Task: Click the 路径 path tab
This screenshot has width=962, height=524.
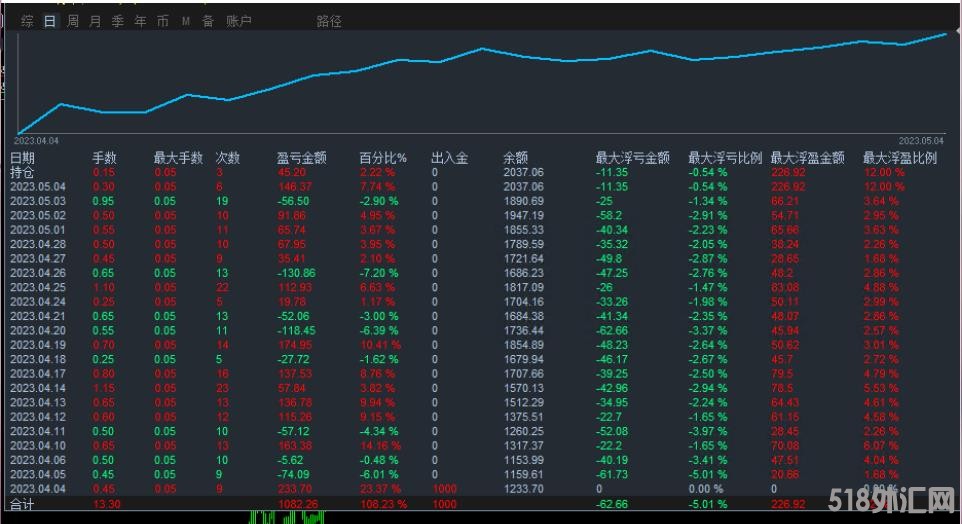Action: (329, 21)
